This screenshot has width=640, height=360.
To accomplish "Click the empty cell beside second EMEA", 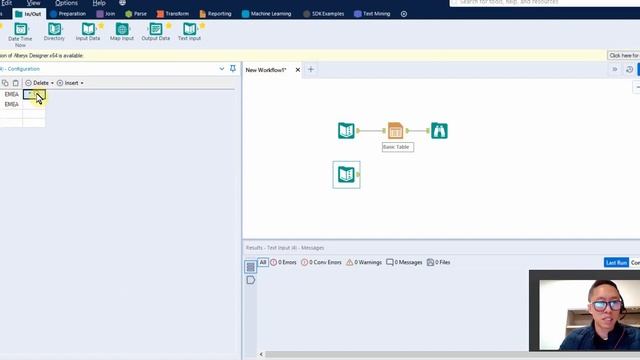I will (34, 104).
